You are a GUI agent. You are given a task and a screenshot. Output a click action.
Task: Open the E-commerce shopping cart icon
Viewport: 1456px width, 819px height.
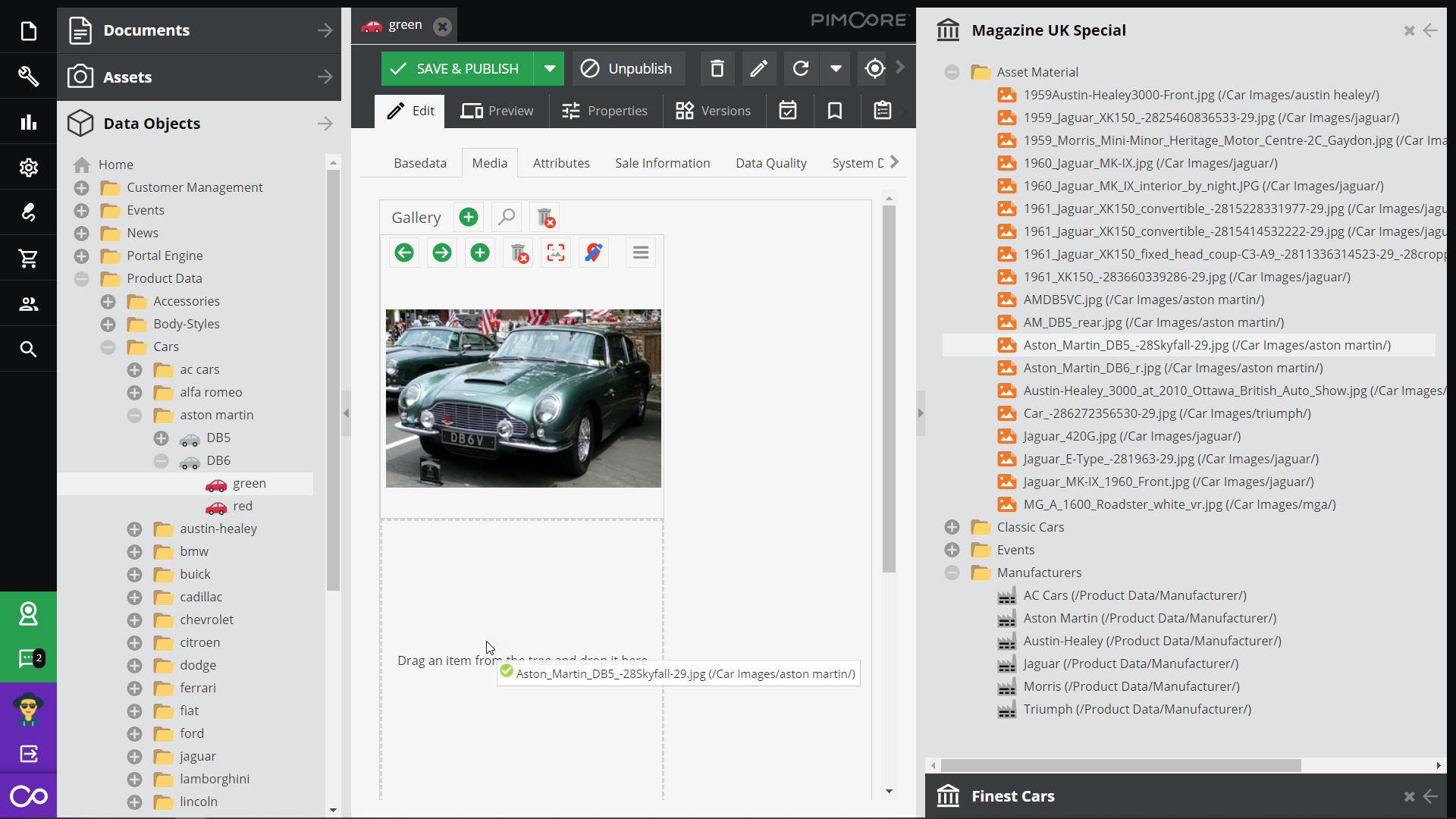[28, 259]
